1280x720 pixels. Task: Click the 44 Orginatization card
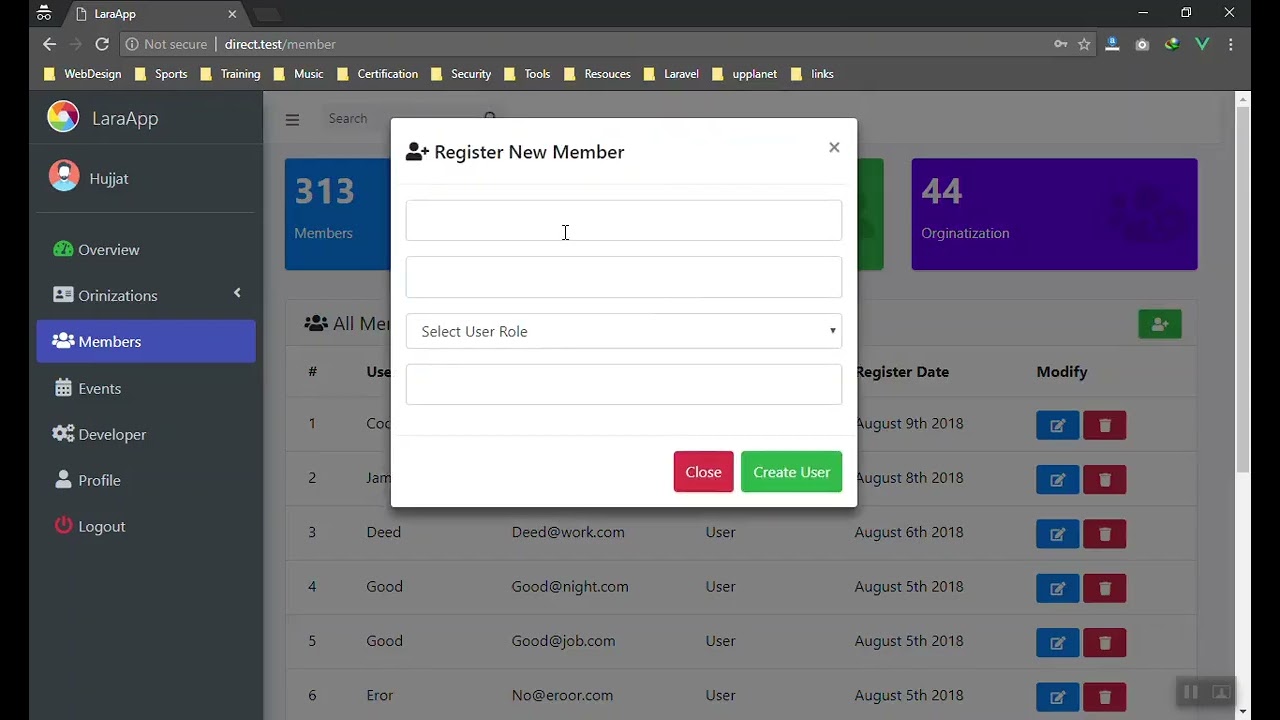pos(1054,214)
